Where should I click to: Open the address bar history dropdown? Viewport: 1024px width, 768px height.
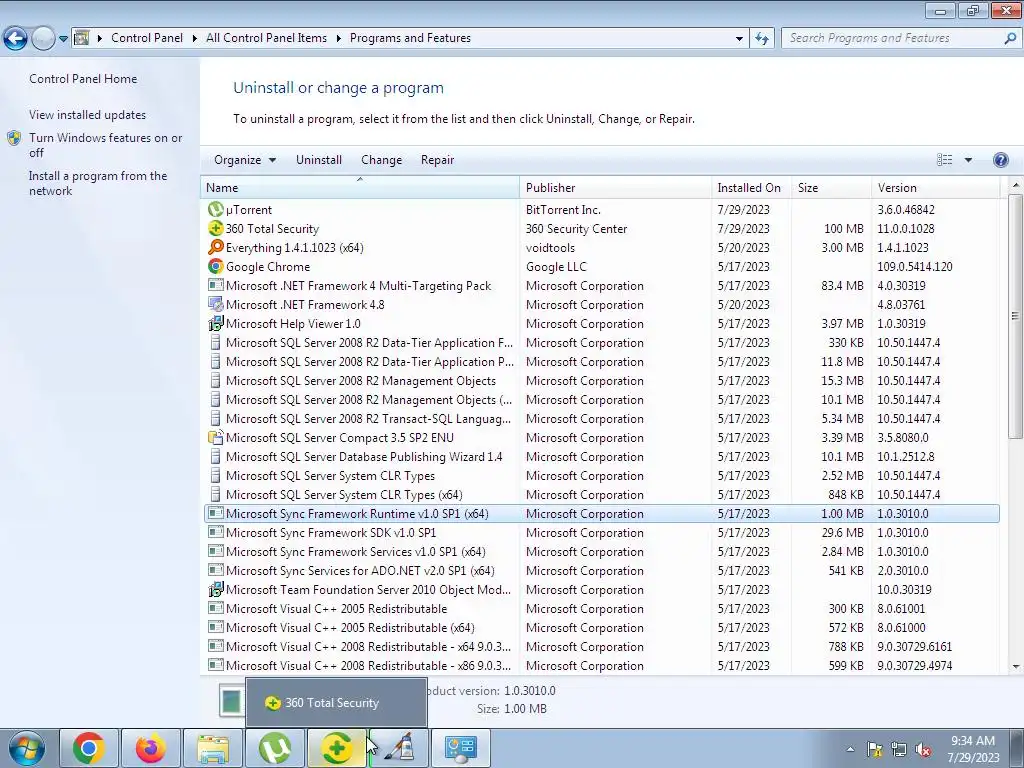tap(739, 39)
